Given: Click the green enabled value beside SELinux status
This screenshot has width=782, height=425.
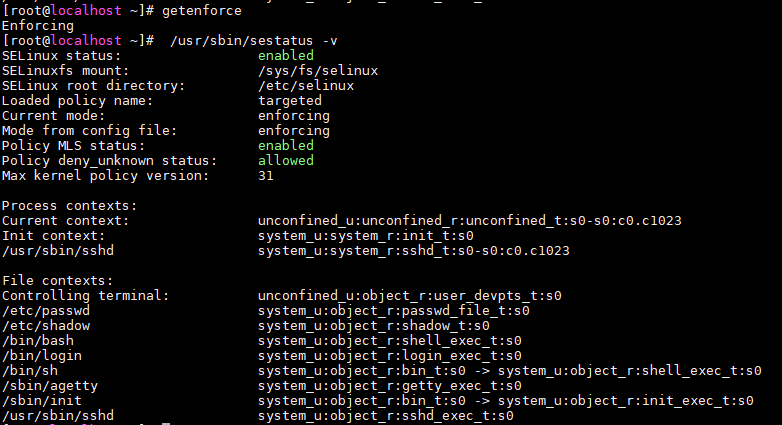Looking at the screenshot, I should pos(285,56).
